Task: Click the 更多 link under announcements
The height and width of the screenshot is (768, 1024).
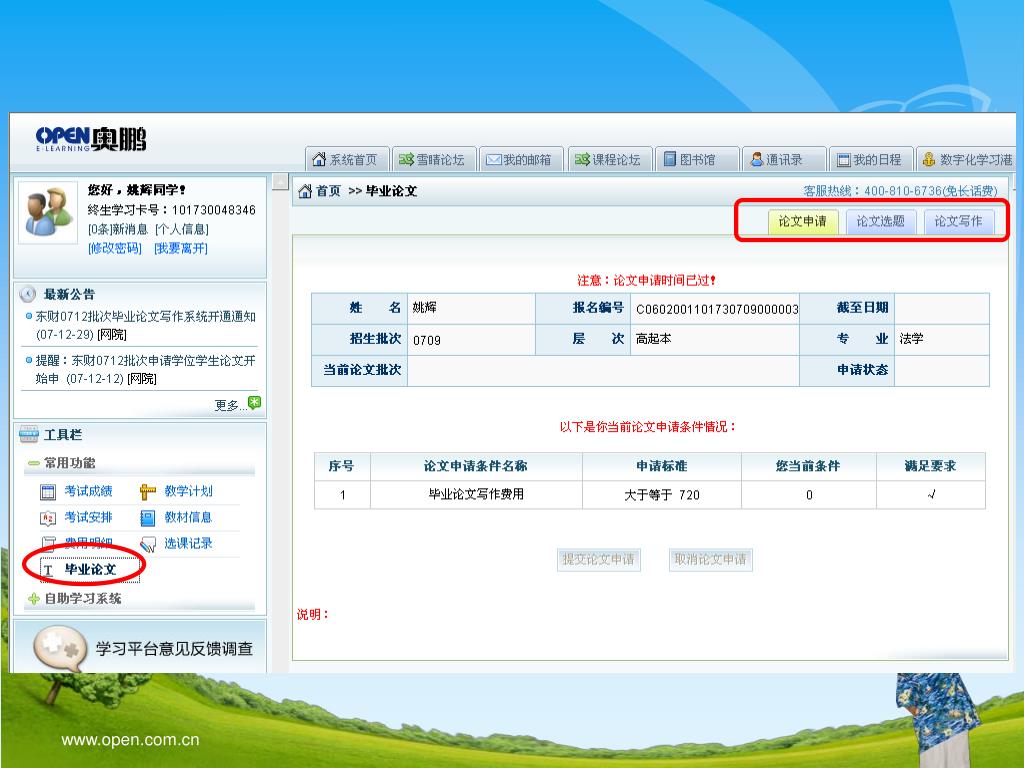Action: click(x=230, y=406)
